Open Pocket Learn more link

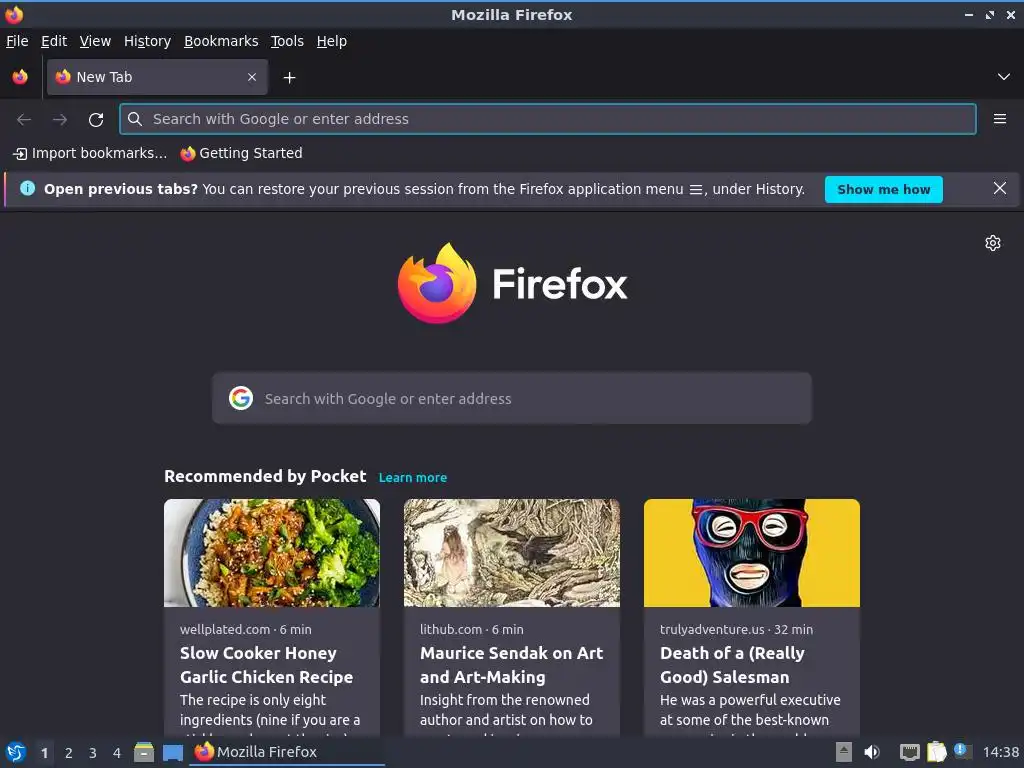tap(413, 477)
